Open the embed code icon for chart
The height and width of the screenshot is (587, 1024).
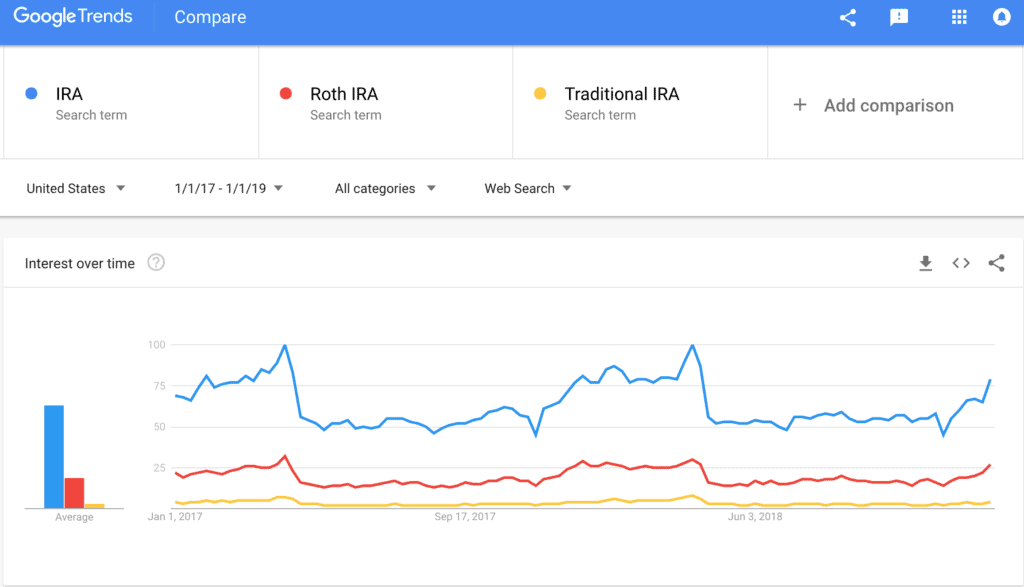click(961, 263)
